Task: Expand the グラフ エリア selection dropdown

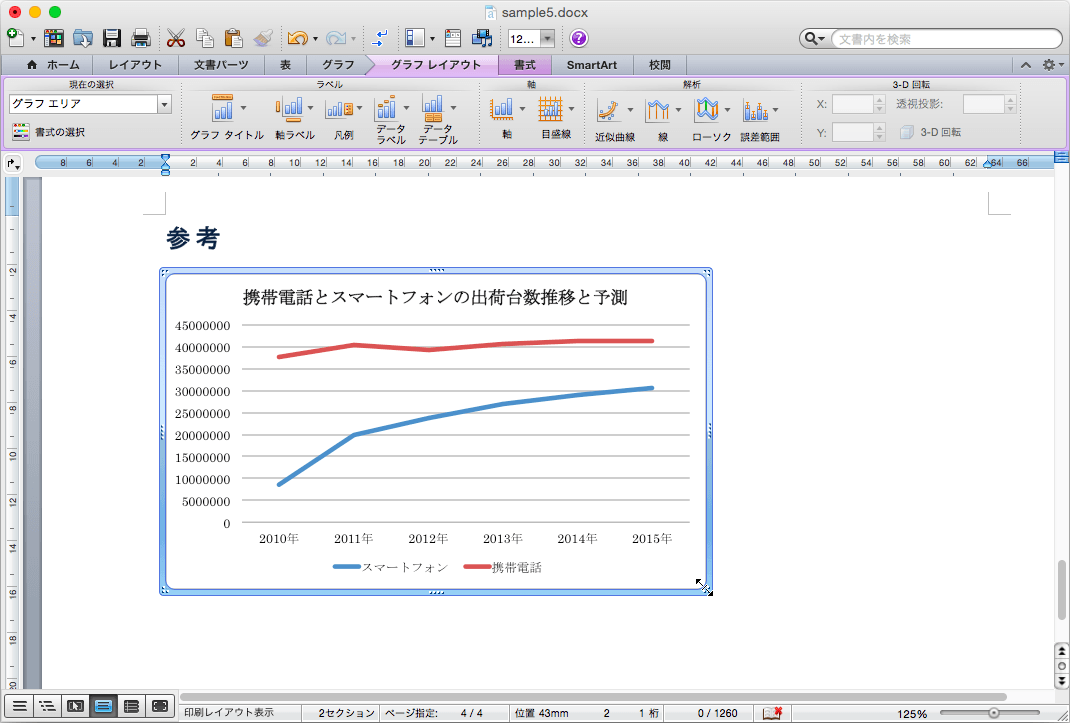Action: 164,104
